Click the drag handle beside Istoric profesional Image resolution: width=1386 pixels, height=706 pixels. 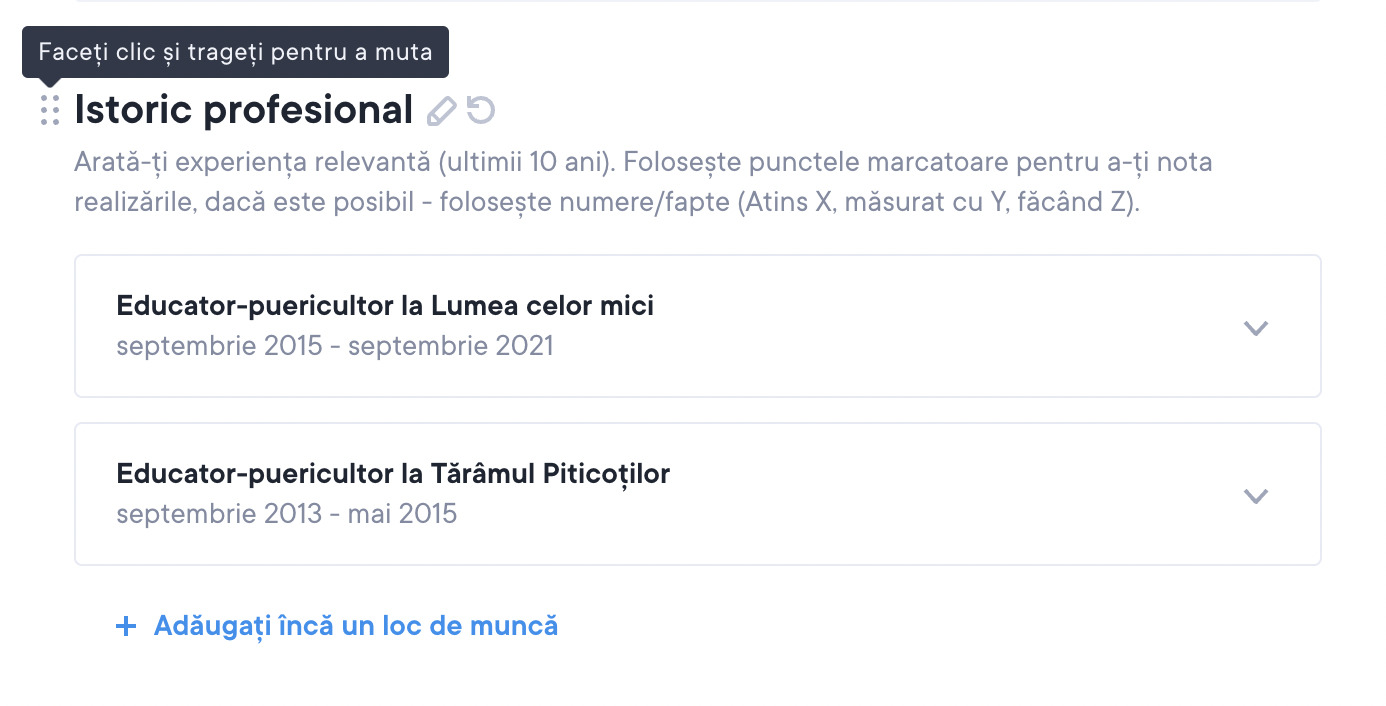50,110
